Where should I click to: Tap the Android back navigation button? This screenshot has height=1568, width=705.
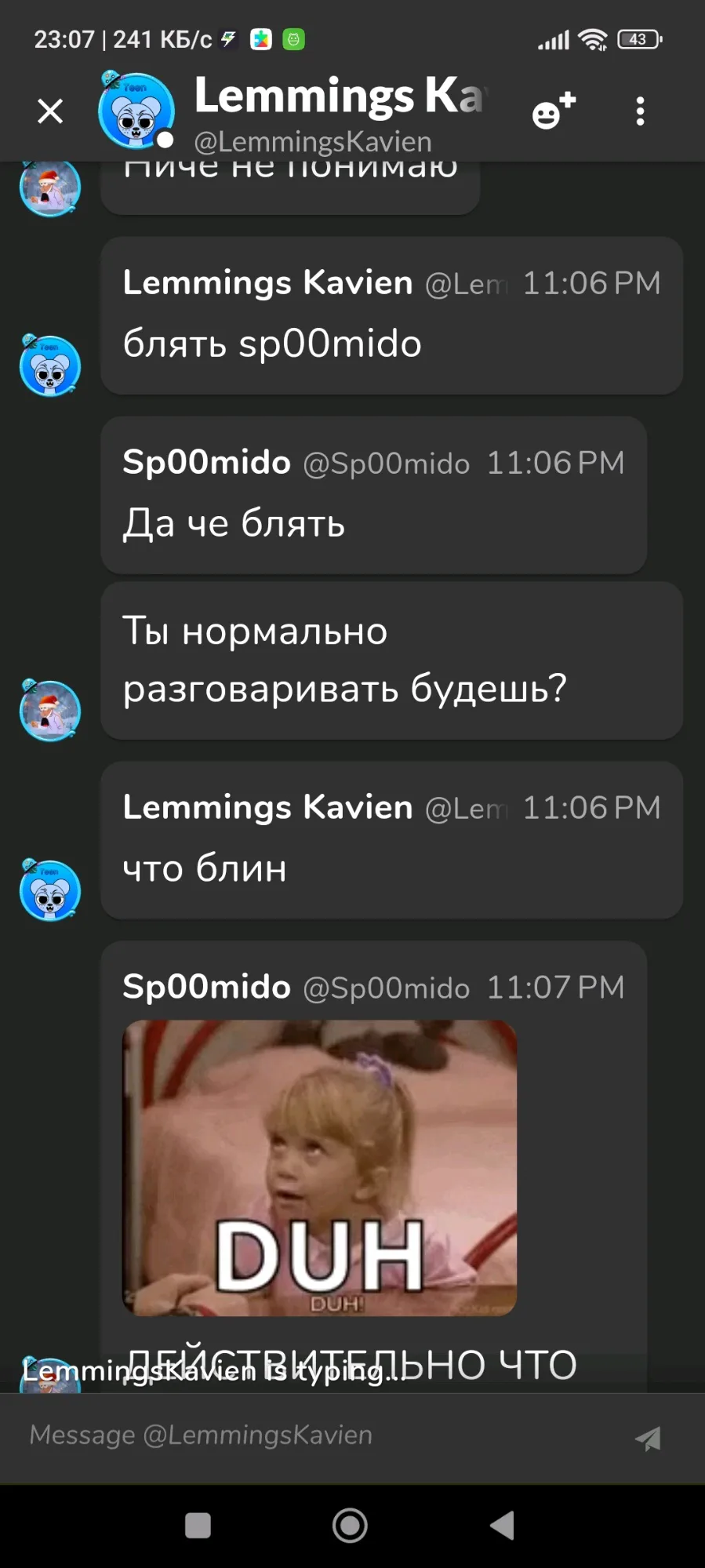point(502,1526)
